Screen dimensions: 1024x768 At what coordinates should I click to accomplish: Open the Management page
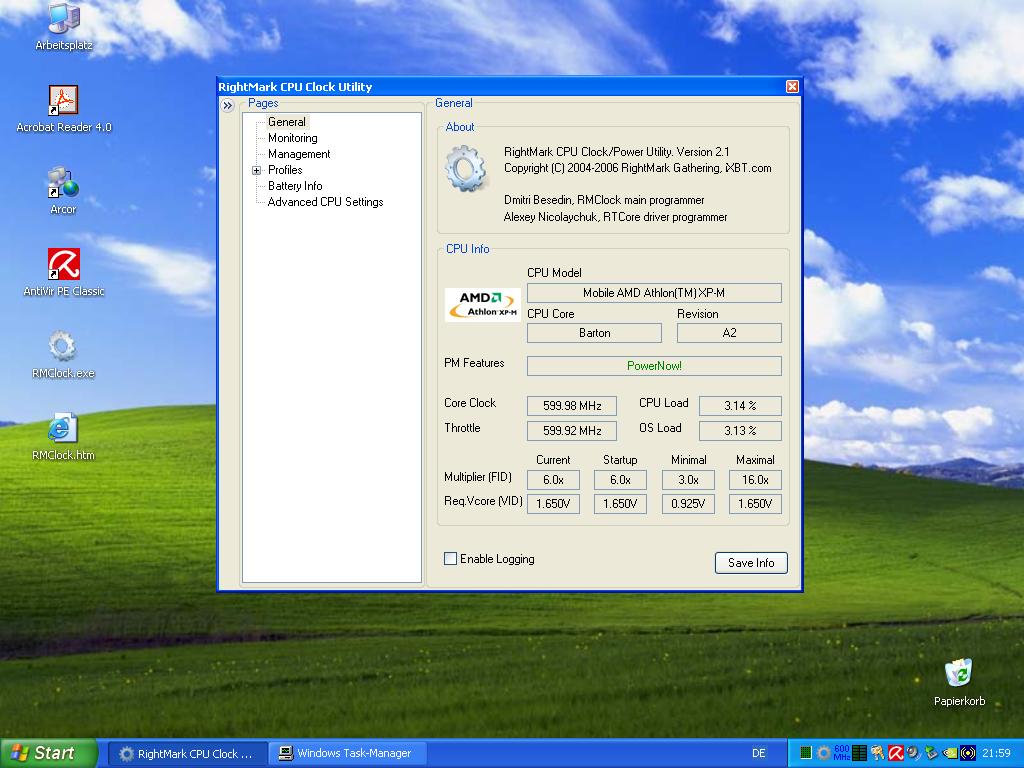pyautogui.click(x=299, y=154)
